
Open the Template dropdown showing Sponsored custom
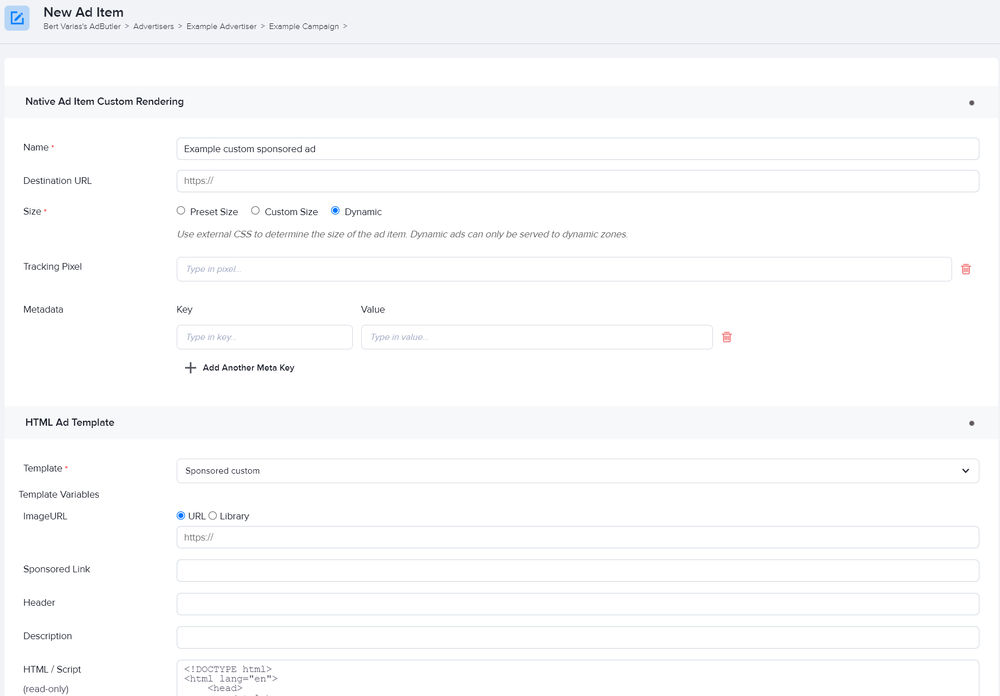pos(578,471)
